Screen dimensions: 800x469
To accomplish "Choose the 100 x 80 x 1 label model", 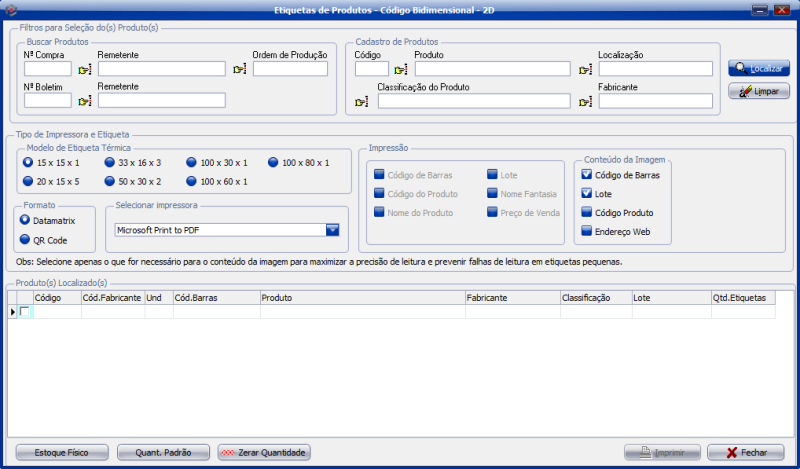I will point(273,162).
